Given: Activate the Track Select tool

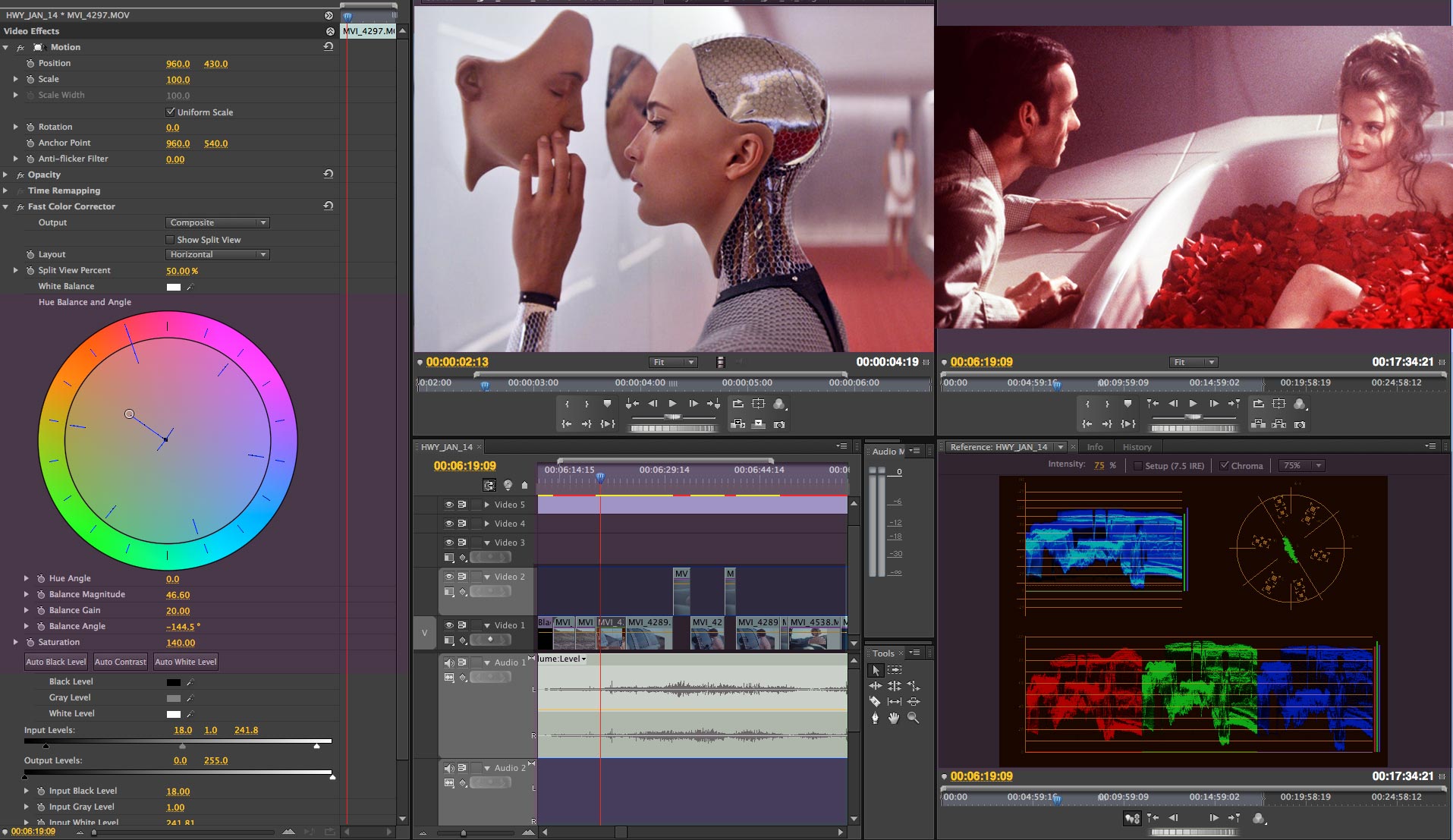Looking at the screenshot, I should pyautogui.click(x=895, y=670).
